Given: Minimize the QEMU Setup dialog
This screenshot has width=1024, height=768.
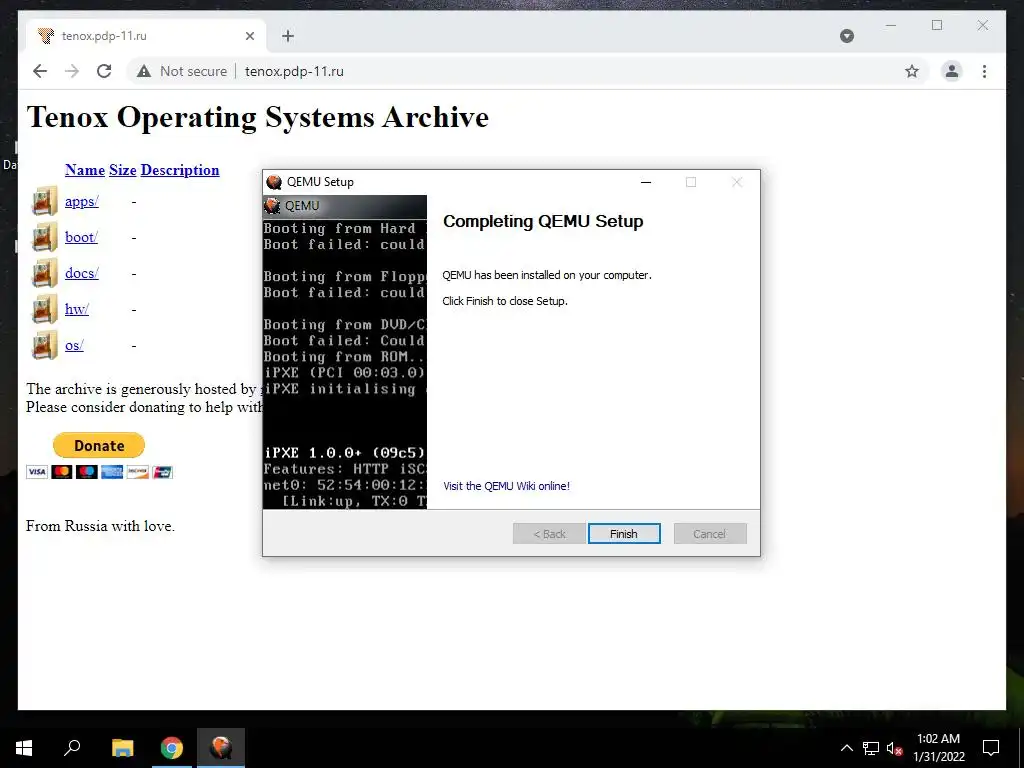Looking at the screenshot, I should click(x=646, y=182).
